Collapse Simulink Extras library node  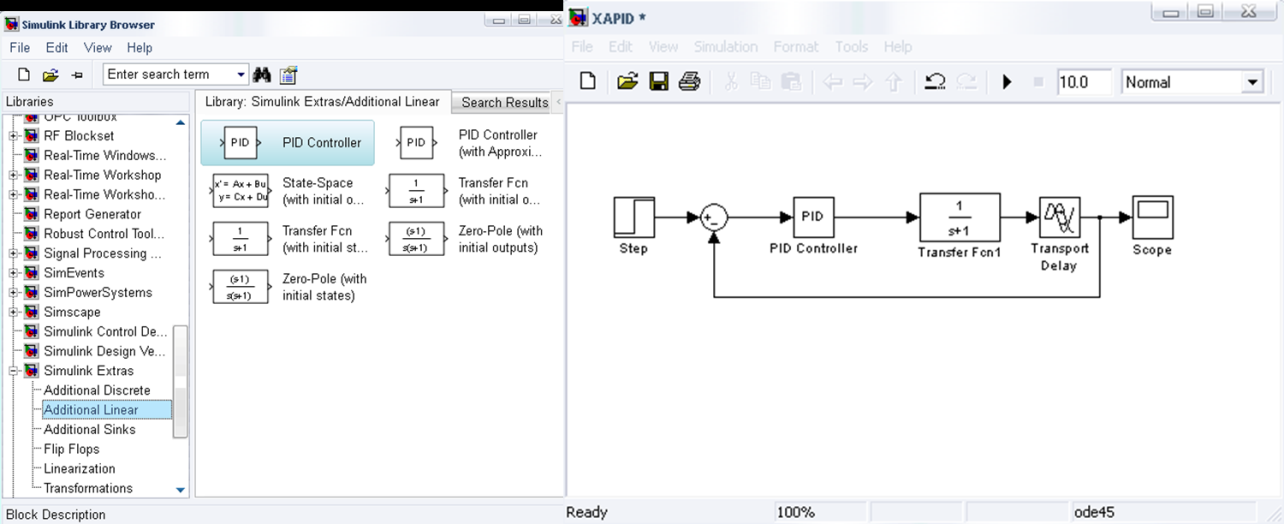[x=14, y=371]
